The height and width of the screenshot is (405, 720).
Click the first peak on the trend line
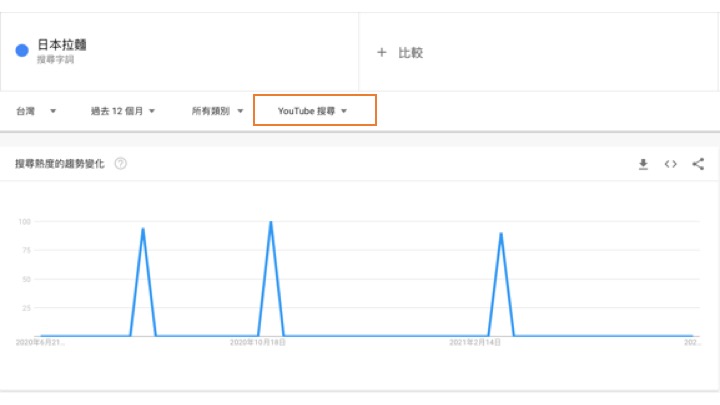tap(143, 230)
